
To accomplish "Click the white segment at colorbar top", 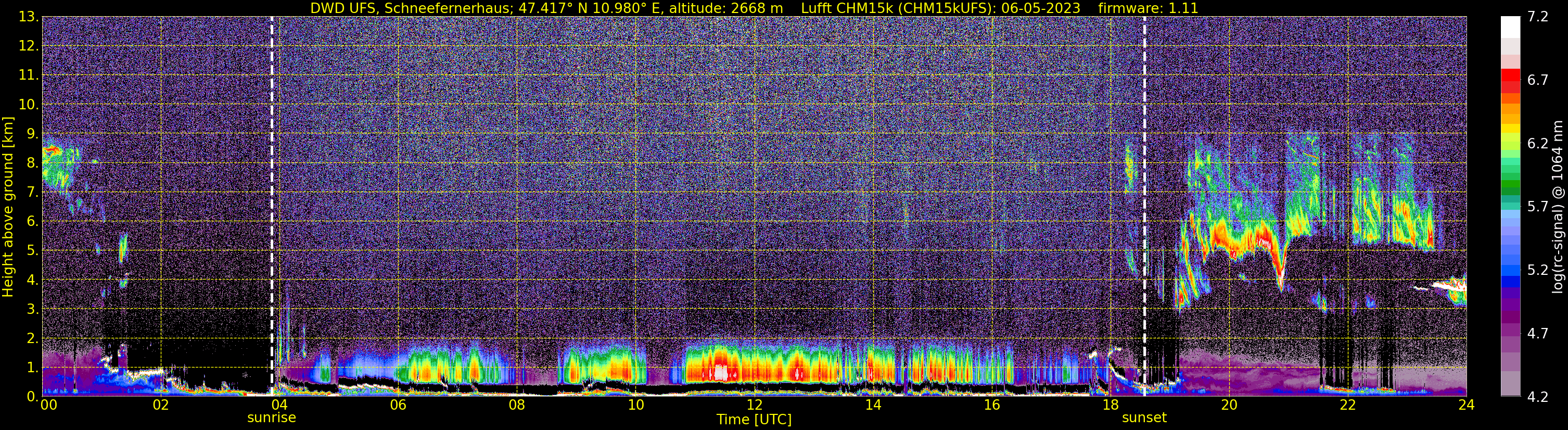I will 1510,28.
